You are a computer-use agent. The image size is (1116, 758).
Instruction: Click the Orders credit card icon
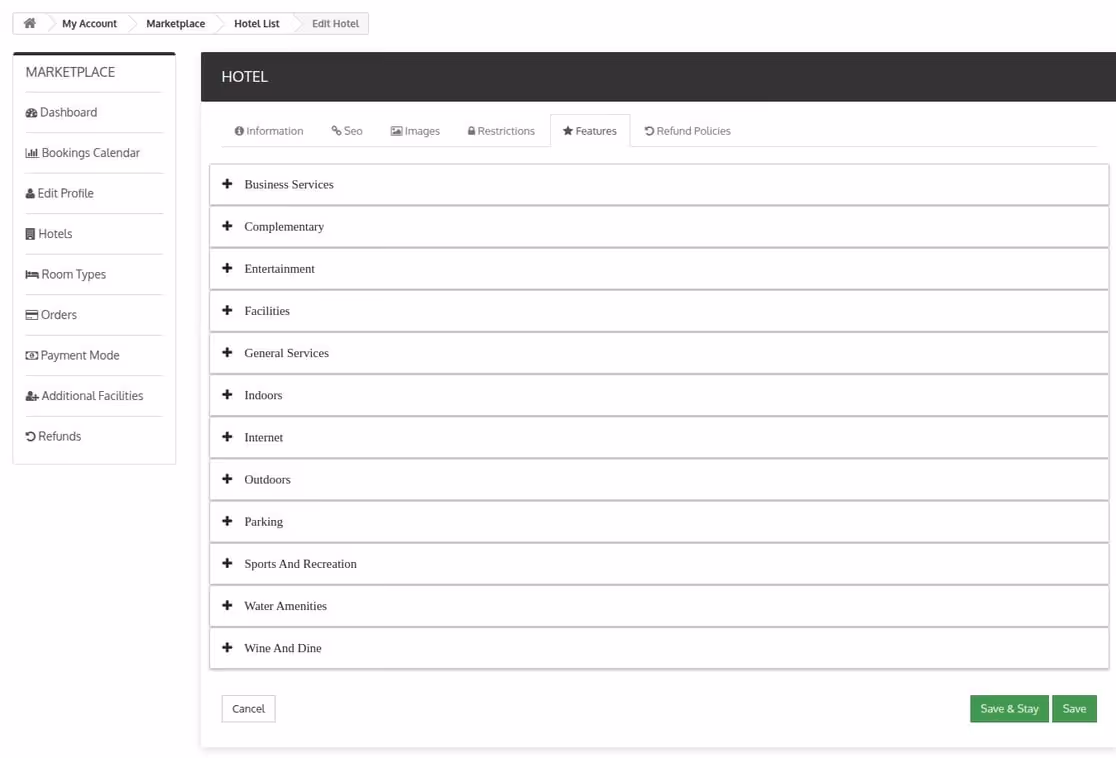pos(32,315)
